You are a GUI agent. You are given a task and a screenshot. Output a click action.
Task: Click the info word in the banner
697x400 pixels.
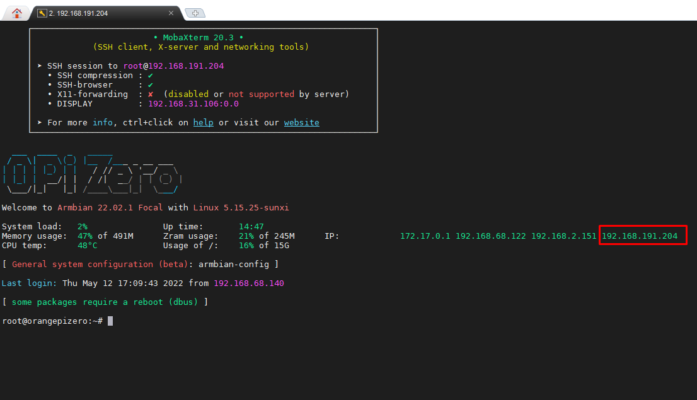(x=102, y=123)
